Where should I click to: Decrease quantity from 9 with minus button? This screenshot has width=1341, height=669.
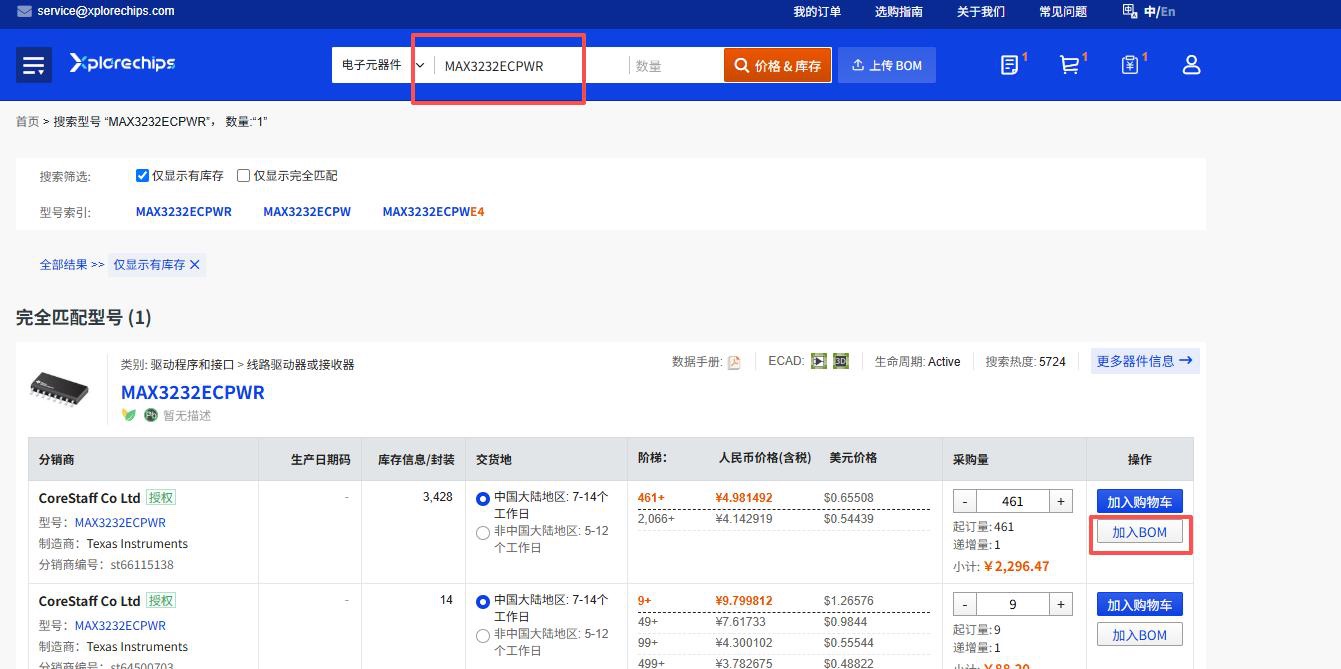(964, 604)
